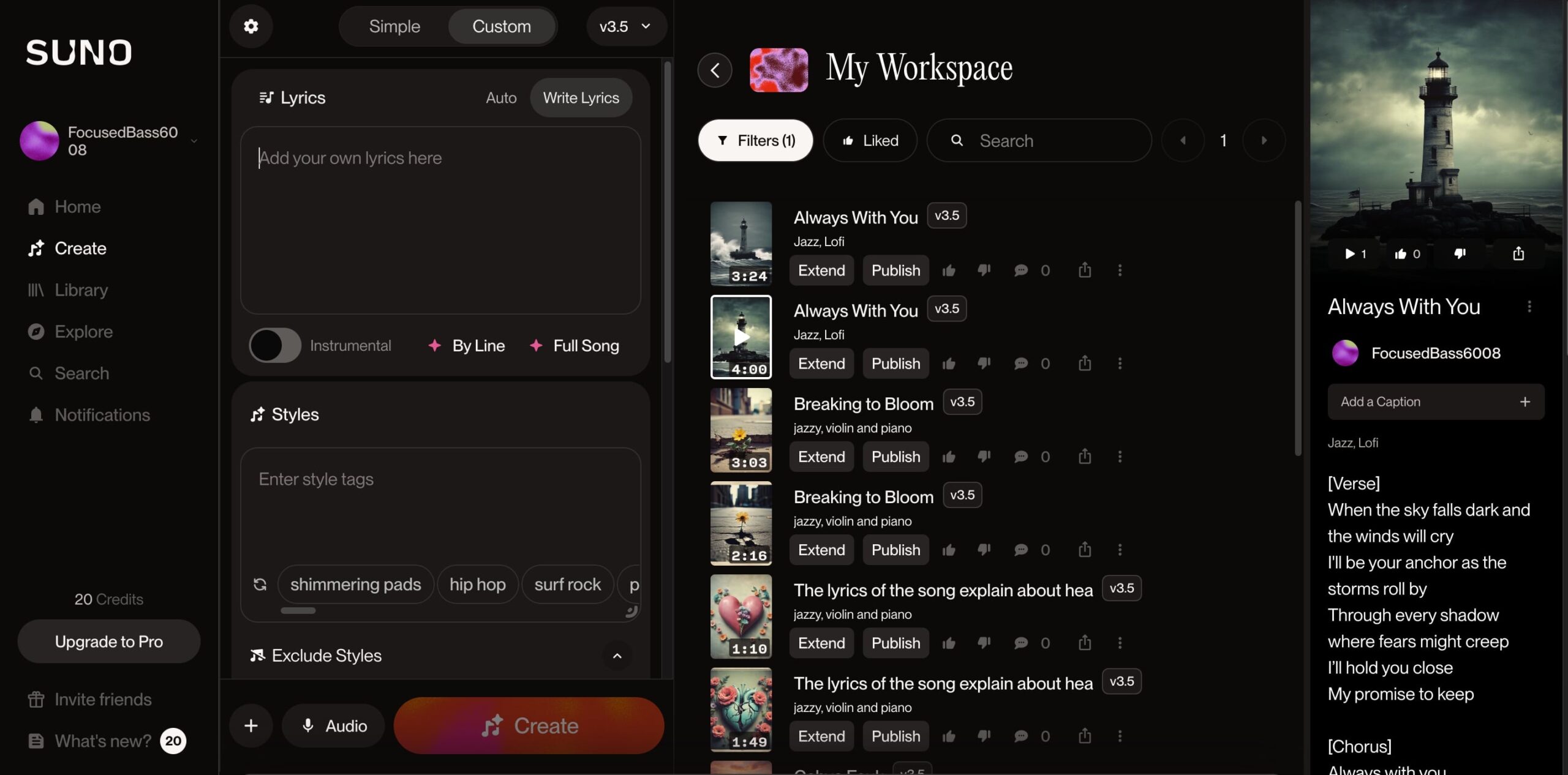The width and height of the screenshot is (1568, 775).
Task: Open Library in the sidebar
Action: [81, 290]
